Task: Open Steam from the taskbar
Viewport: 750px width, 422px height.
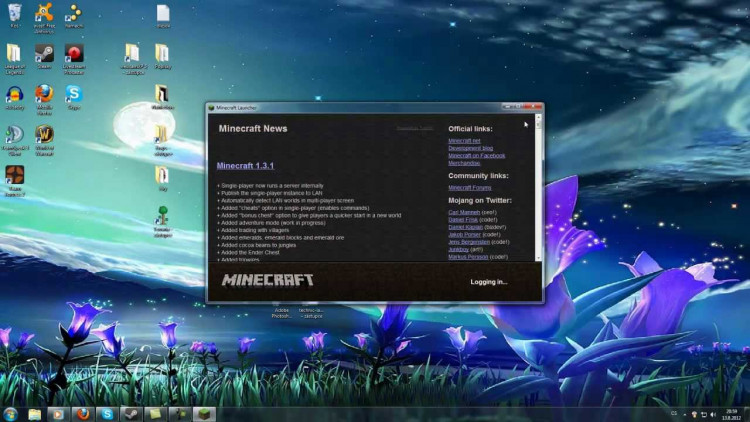Action: coord(131,414)
